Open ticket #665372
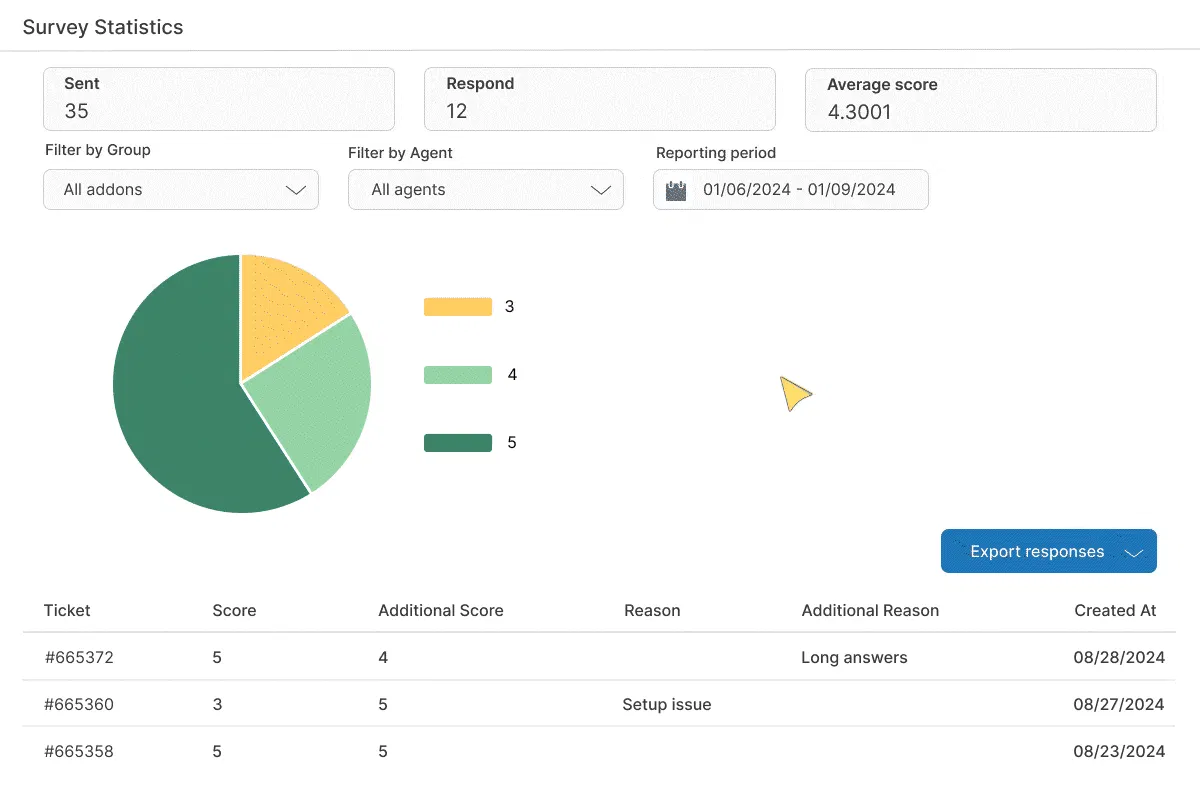Image resolution: width=1200 pixels, height=788 pixels. click(x=79, y=657)
